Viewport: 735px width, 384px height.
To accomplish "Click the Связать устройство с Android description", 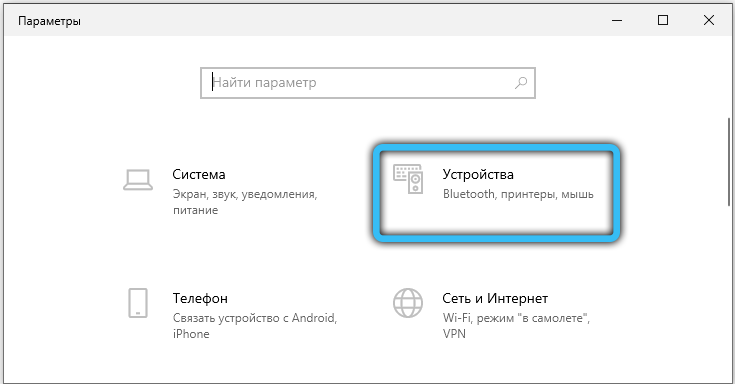I will pos(255,326).
